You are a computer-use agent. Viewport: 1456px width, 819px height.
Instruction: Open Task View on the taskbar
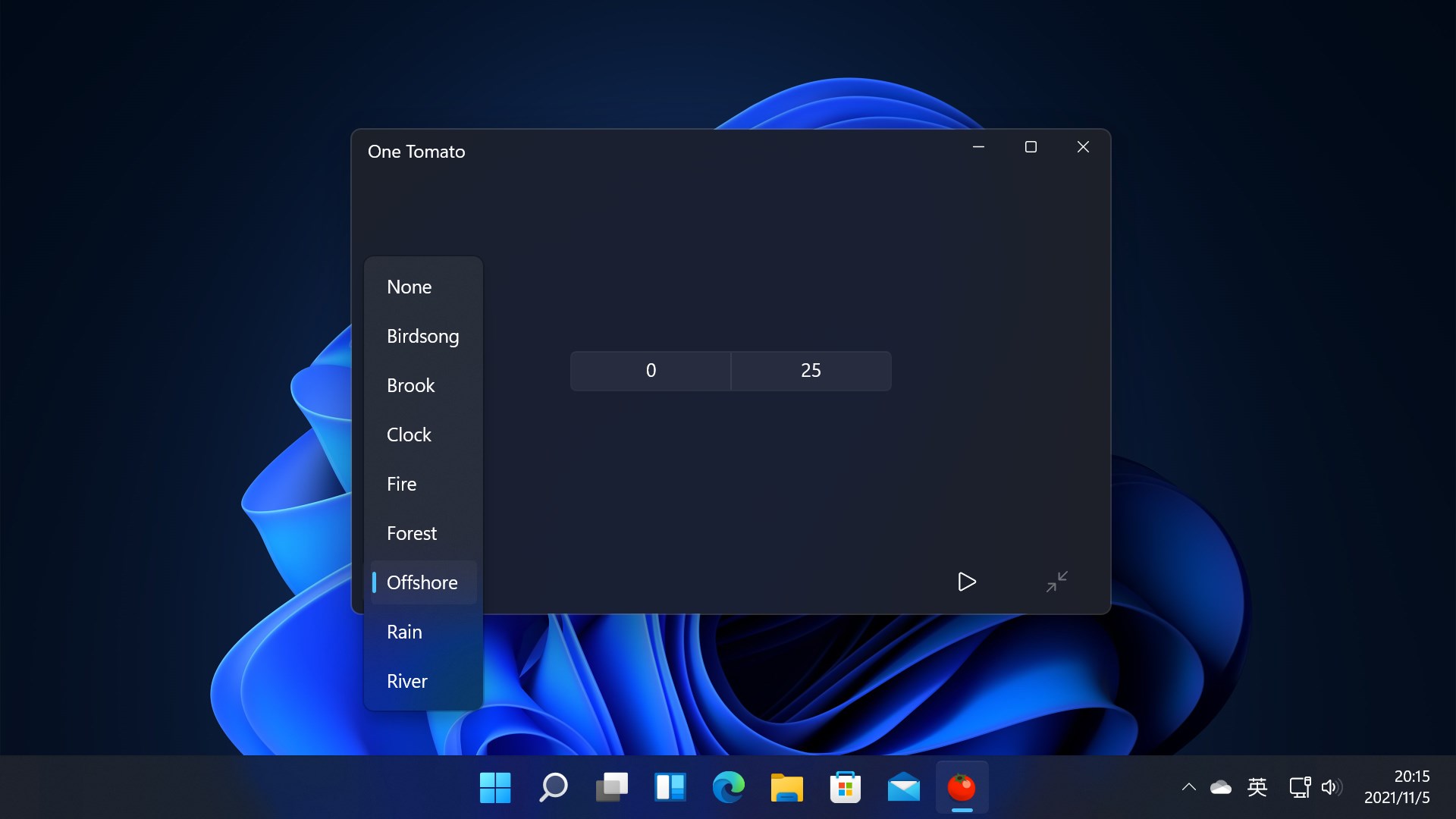612,788
